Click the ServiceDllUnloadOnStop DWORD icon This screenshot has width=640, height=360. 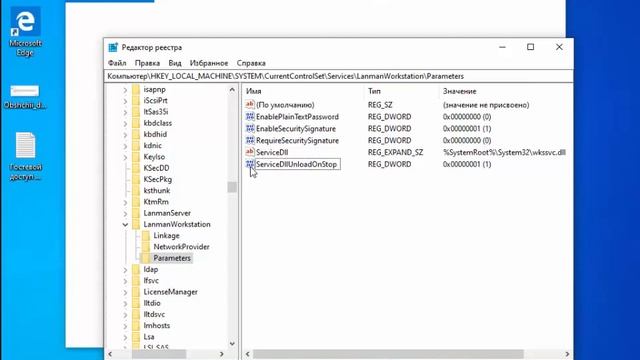(250, 164)
